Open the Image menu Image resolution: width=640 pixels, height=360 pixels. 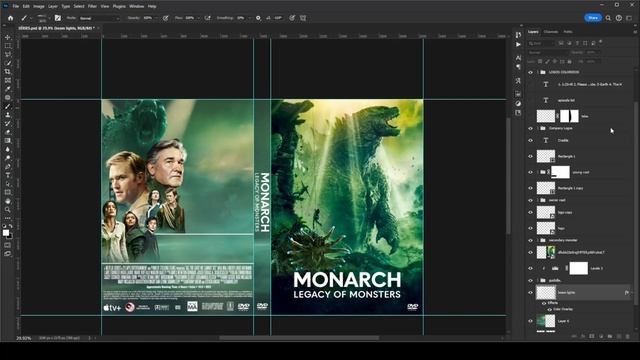click(x=39, y=7)
